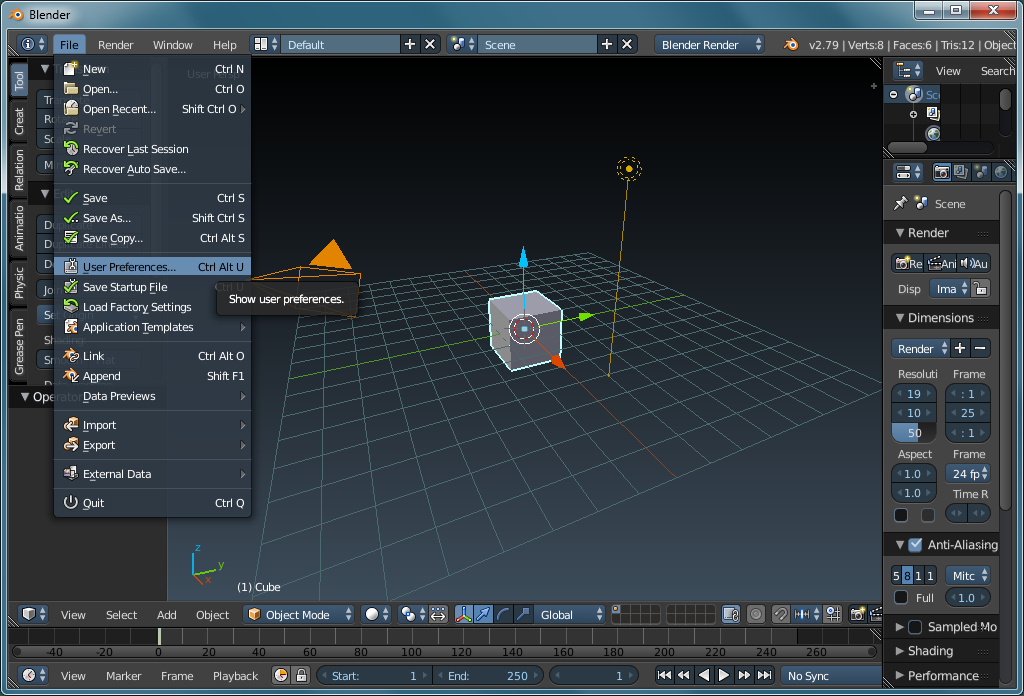
Task: Click the scene browse icon
Action: pos(462,44)
